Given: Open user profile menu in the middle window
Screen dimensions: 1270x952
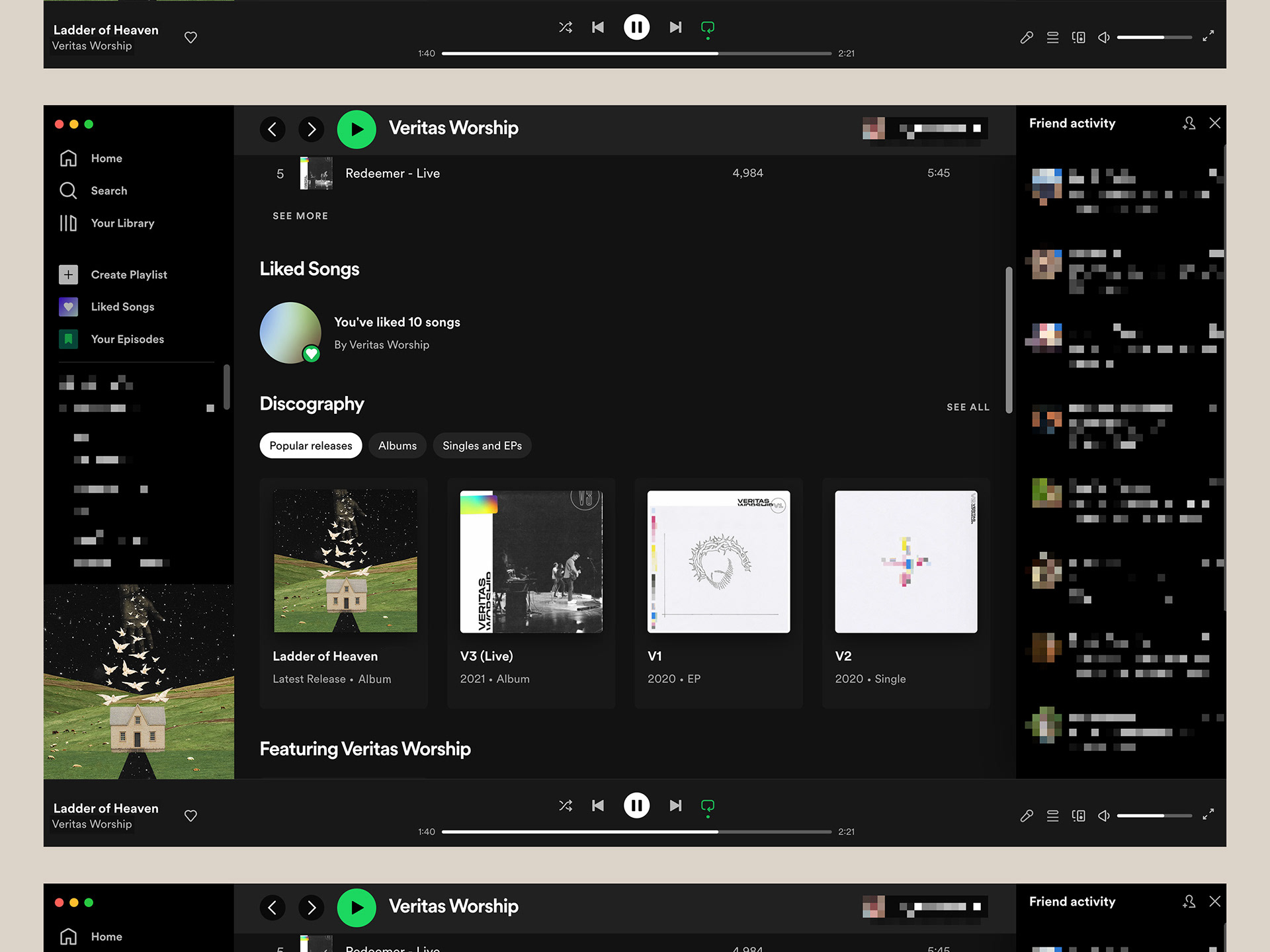Looking at the screenshot, I should pyautogui.click(x=925, y=128).
